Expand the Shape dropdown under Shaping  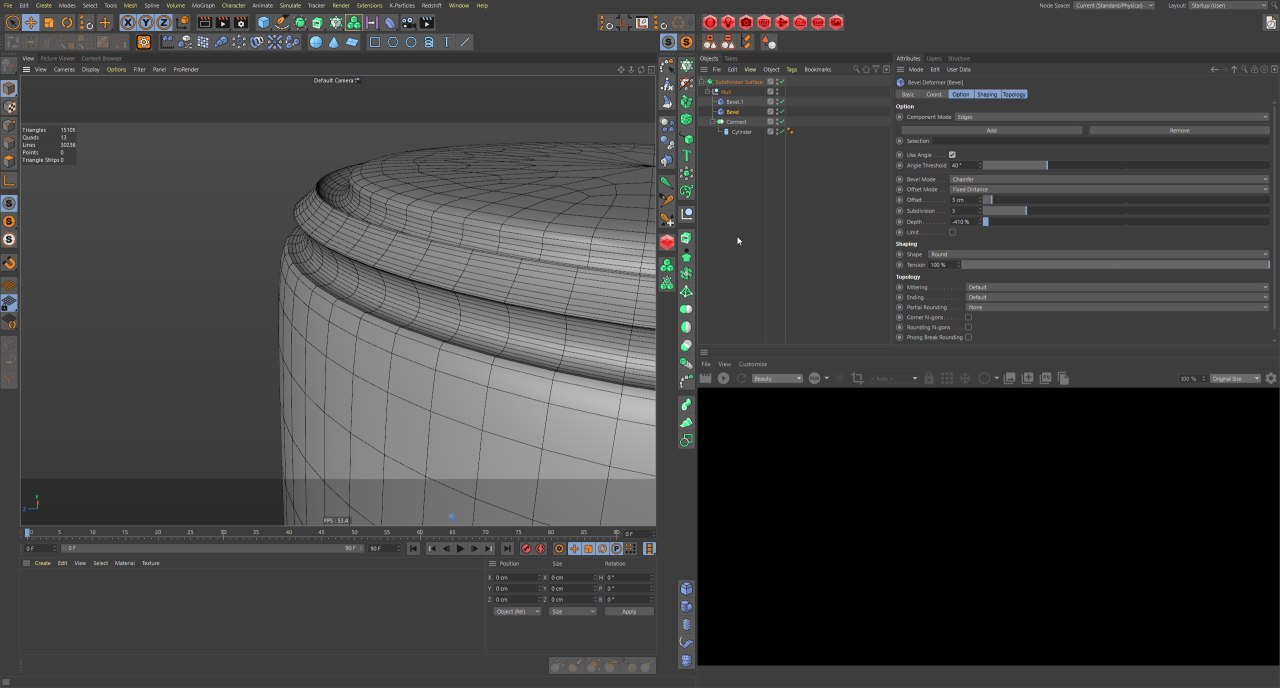coord(1097,254)
